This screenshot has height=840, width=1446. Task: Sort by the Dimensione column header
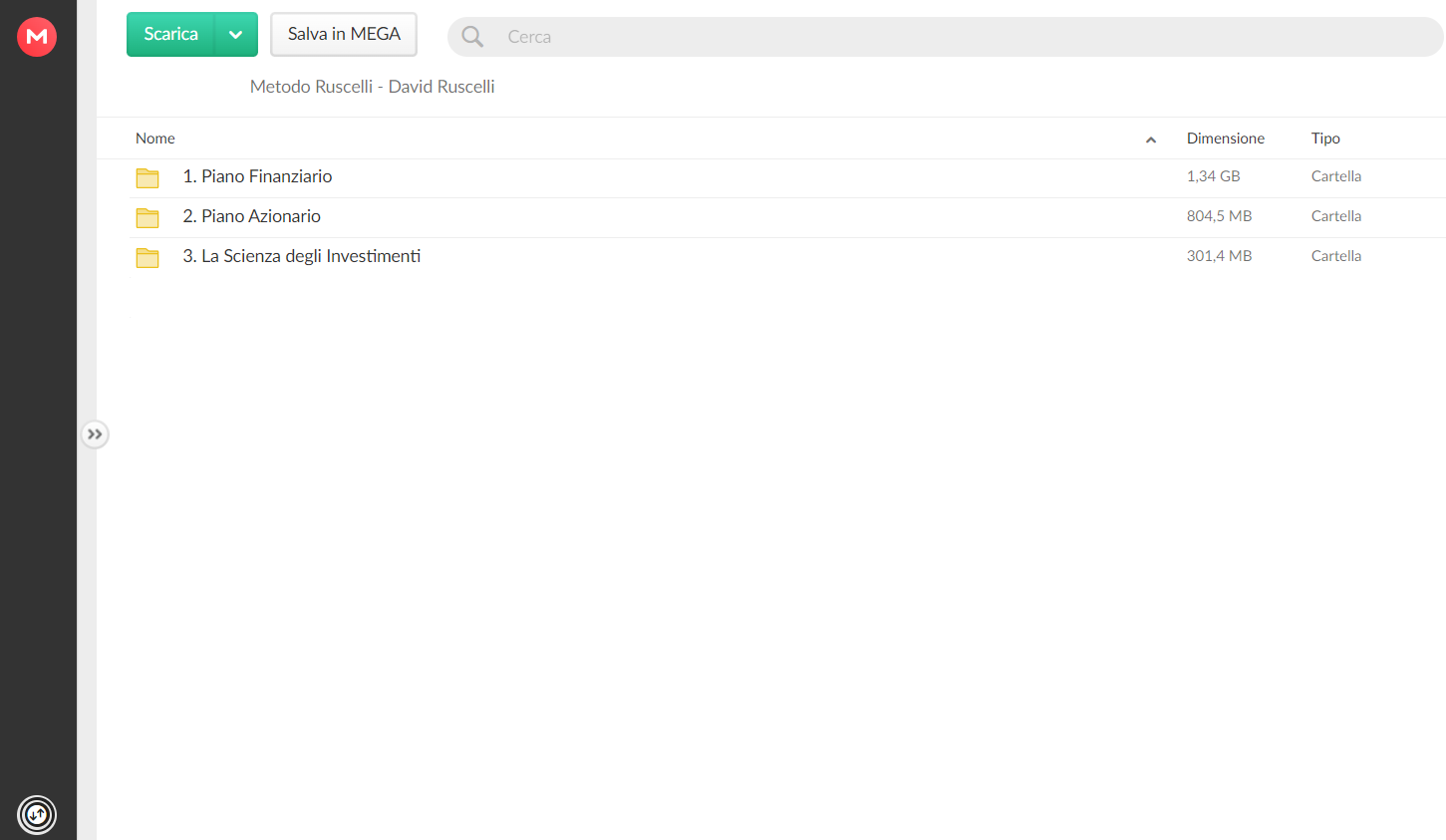pos(1226,139)
